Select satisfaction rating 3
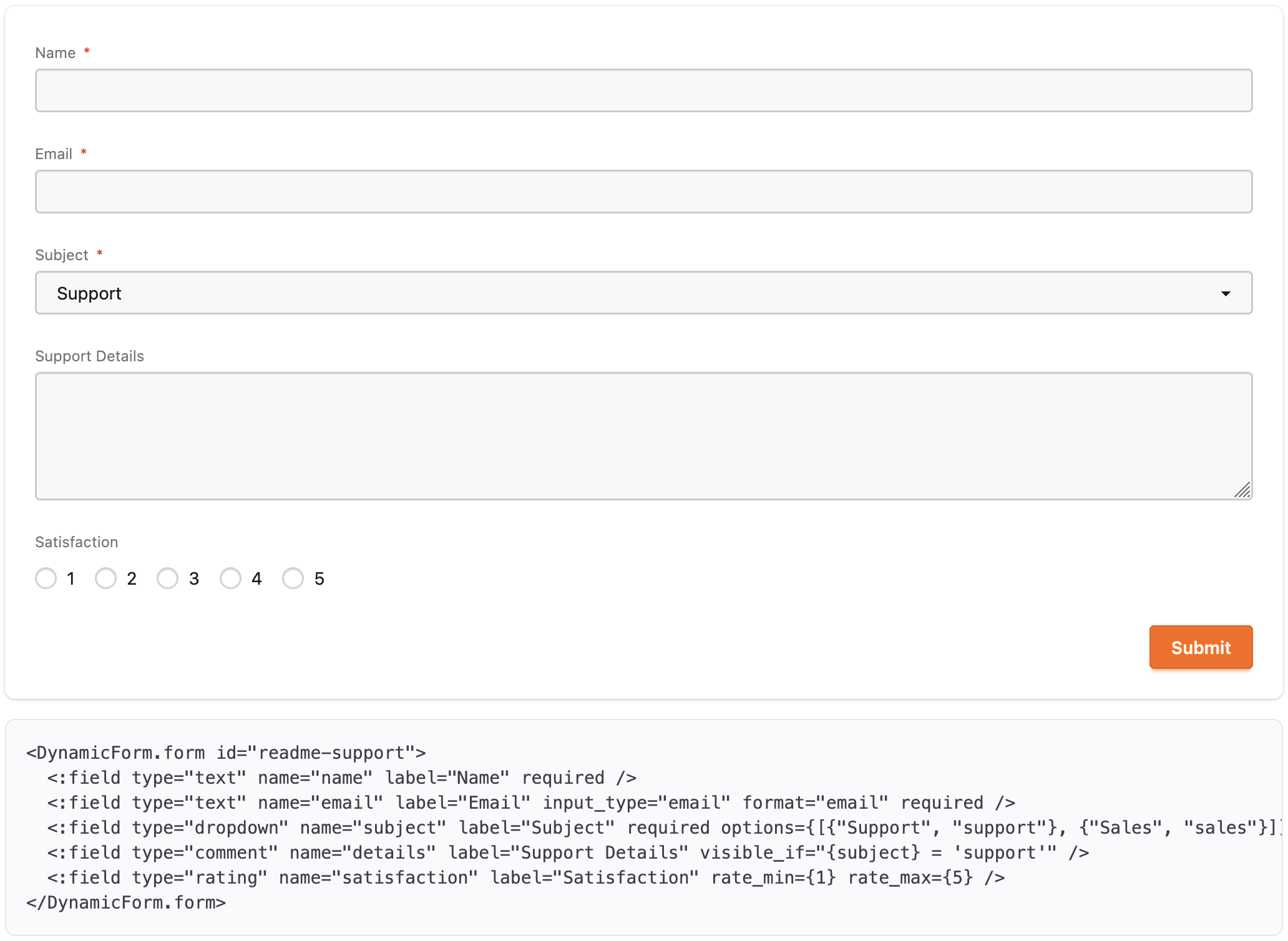Screen dimensions: 1288x941 pos(167,578)
